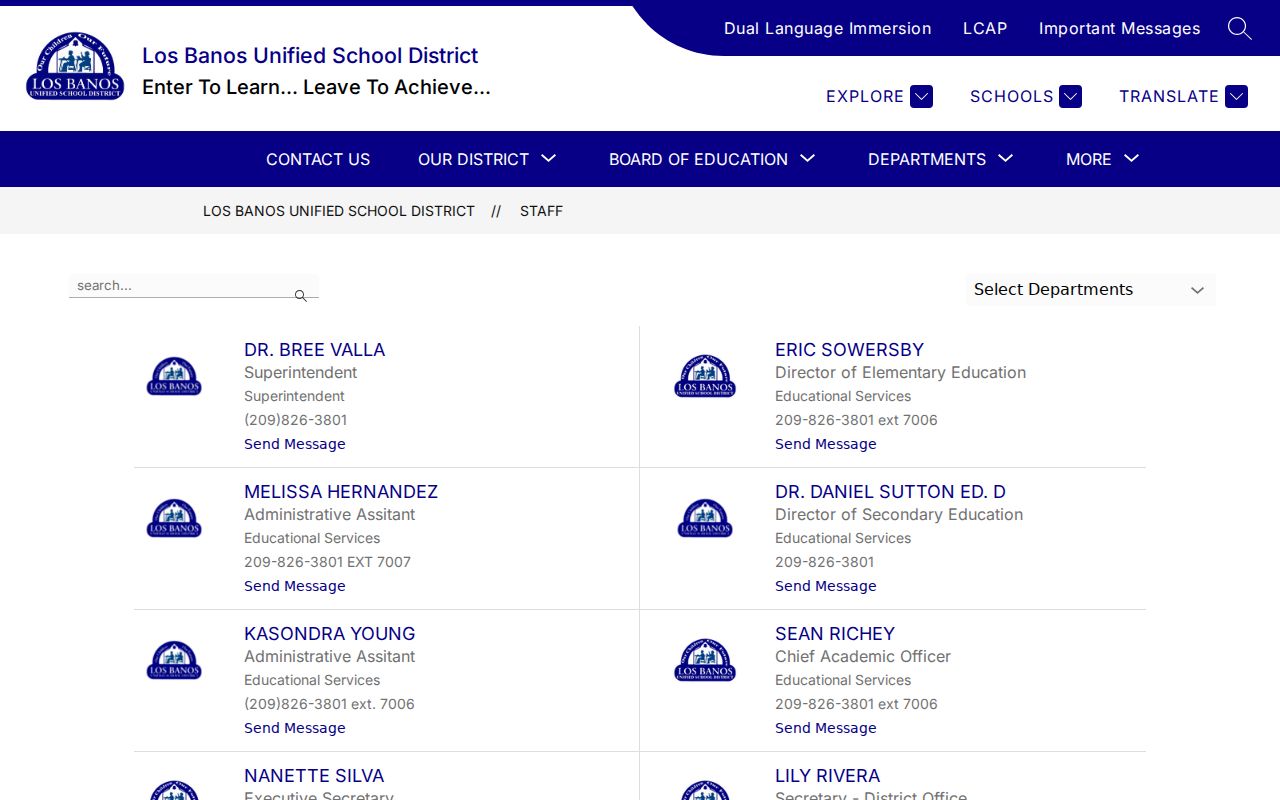Open the TRANSLATE dropdown
The width and height of the screenshot is (1280, 800).
click(x=1183, y=96)
